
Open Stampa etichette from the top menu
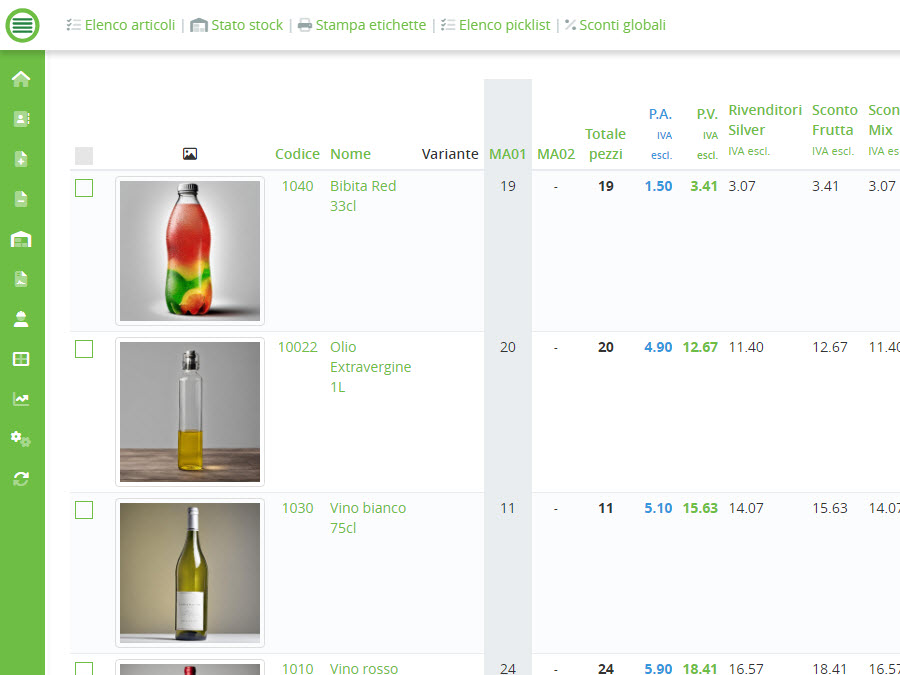pos(362,25)
